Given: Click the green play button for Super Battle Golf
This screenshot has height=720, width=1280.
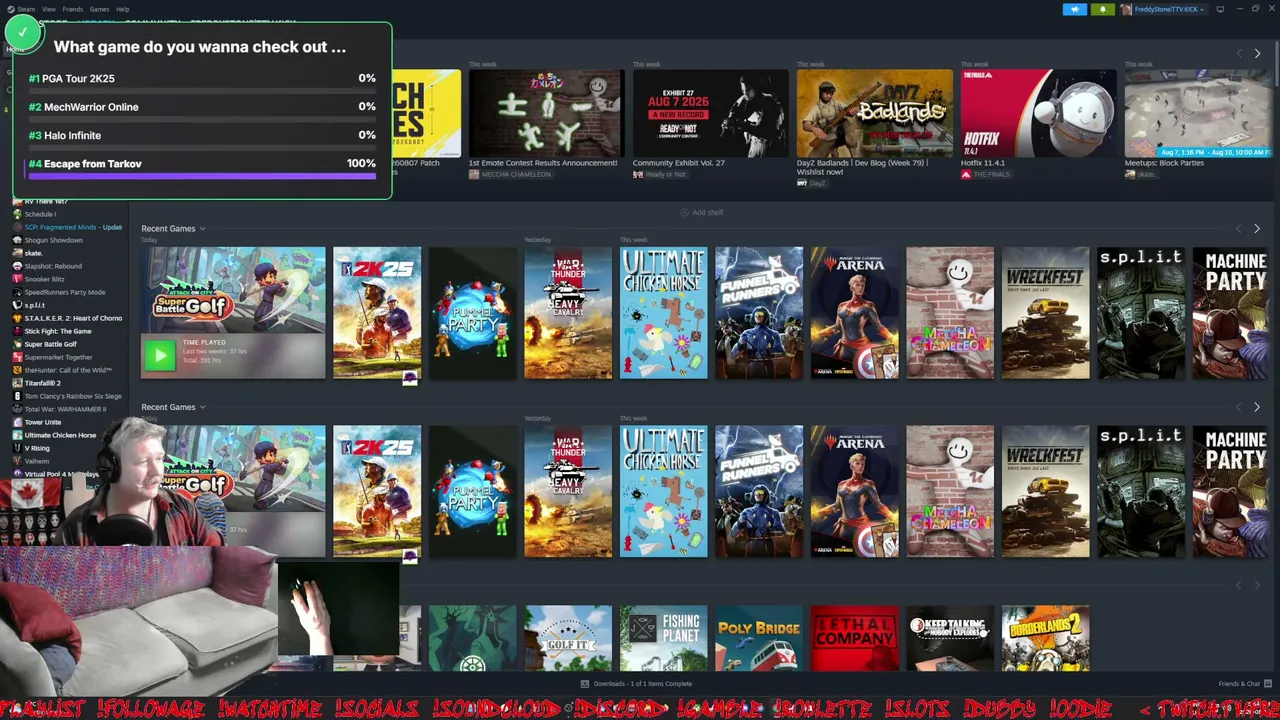Looking at the screenshot, I should coord(159,355).
